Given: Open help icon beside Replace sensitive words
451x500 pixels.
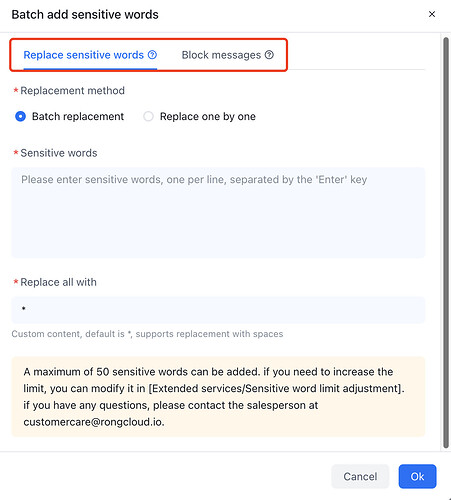Looking at the screenshot, I should (152, 55).
